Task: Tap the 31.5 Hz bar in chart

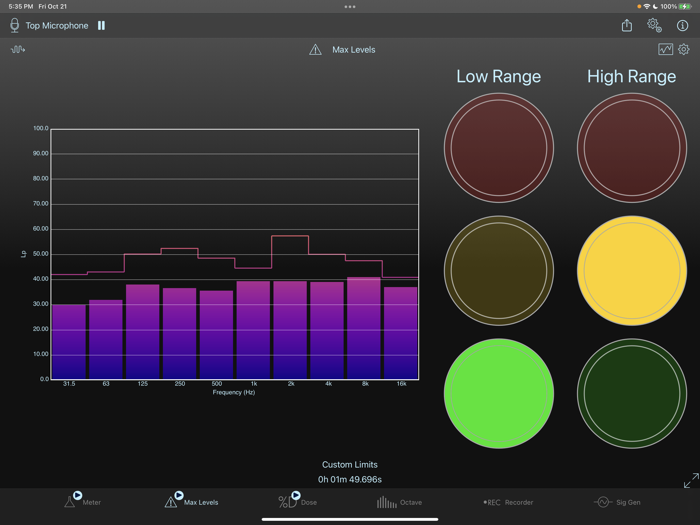Action: pos(69,342)
